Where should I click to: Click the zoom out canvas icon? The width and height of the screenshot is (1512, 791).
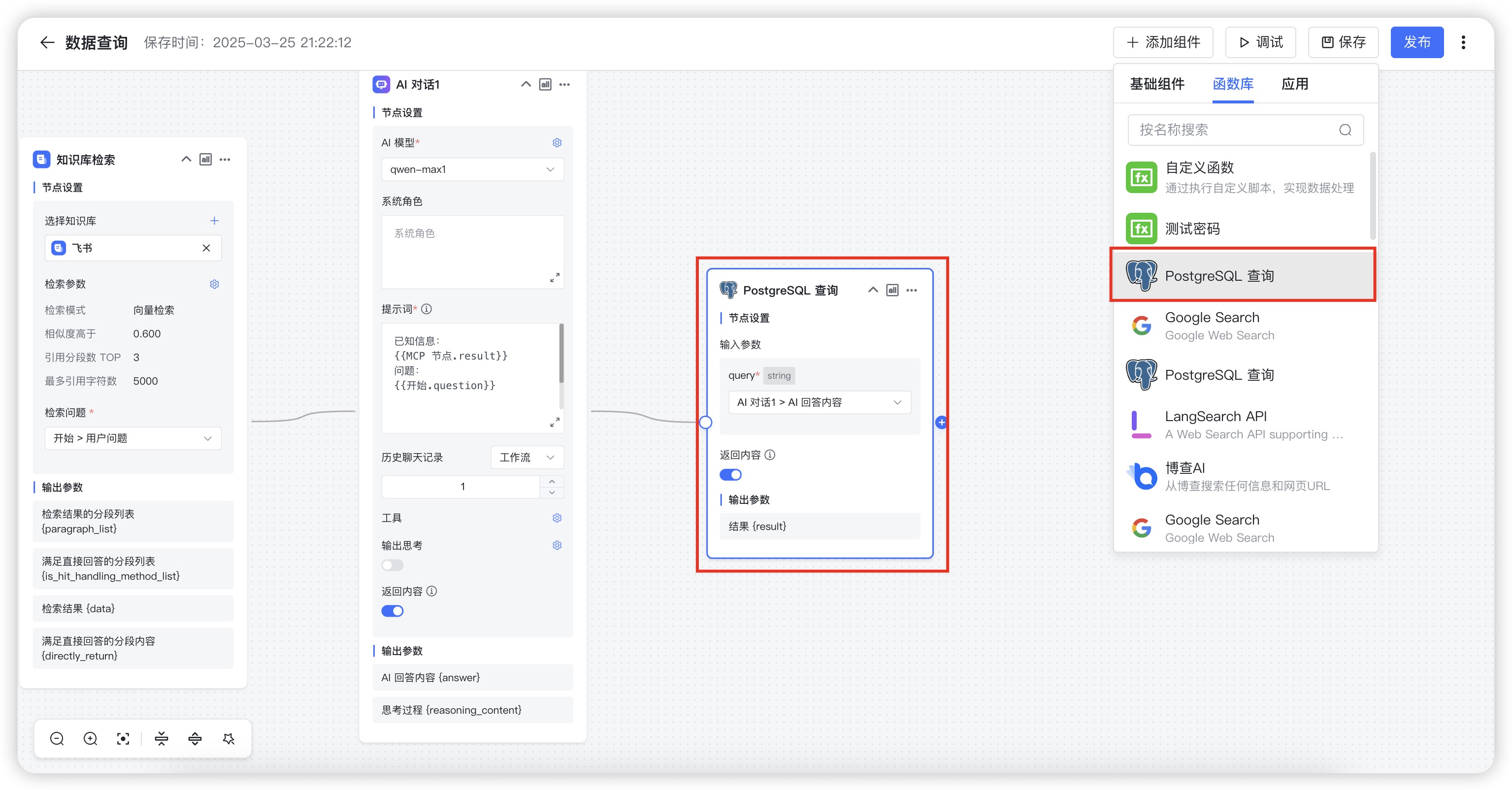tap(57, 739)
